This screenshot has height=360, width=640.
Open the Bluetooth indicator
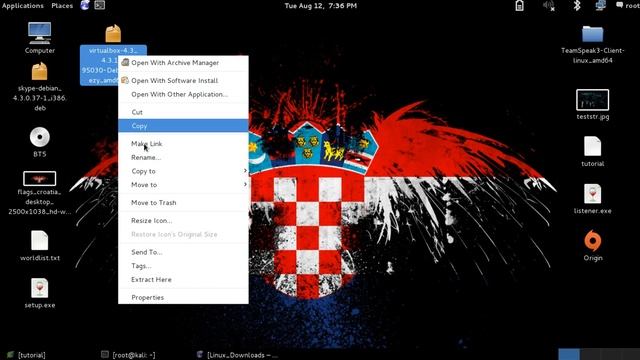tap(577, 5)
